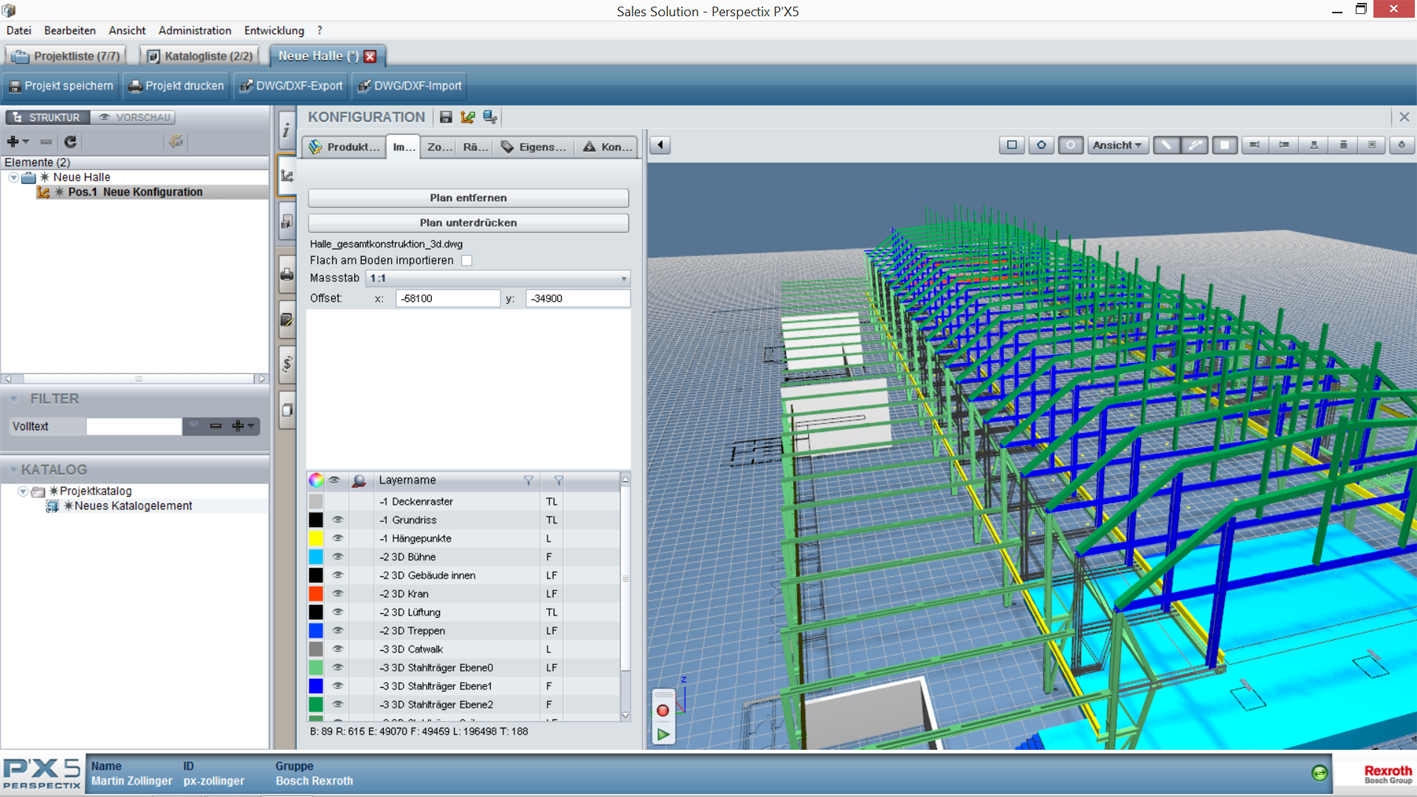Image resolution: width=1417 pixels, height=797 pixels.
Task: Collapse the Neue Halle tree node
Action: coord(13,178)
